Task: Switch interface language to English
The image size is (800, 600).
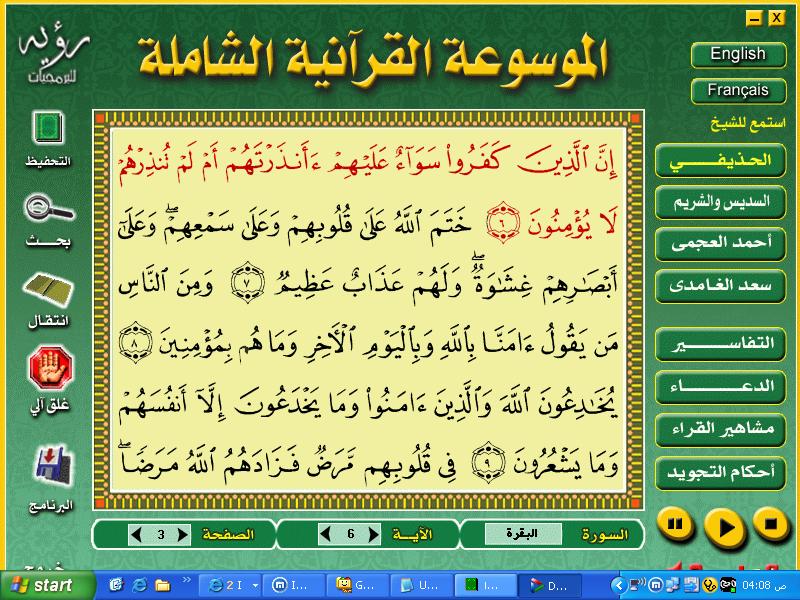Action: click(x=738, y=54)
